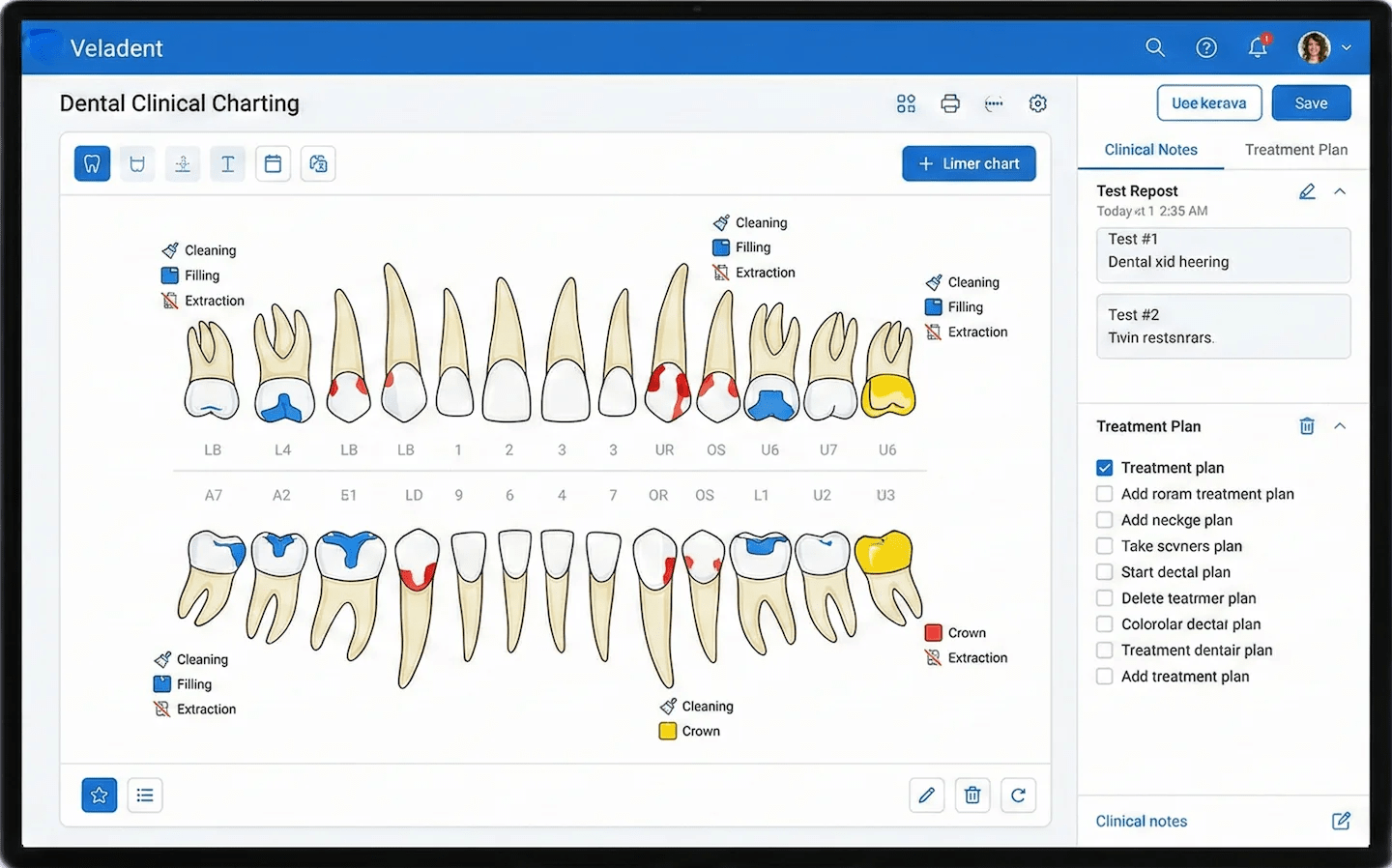
Task: Click the upper tooth label U7
Action: 828,449
